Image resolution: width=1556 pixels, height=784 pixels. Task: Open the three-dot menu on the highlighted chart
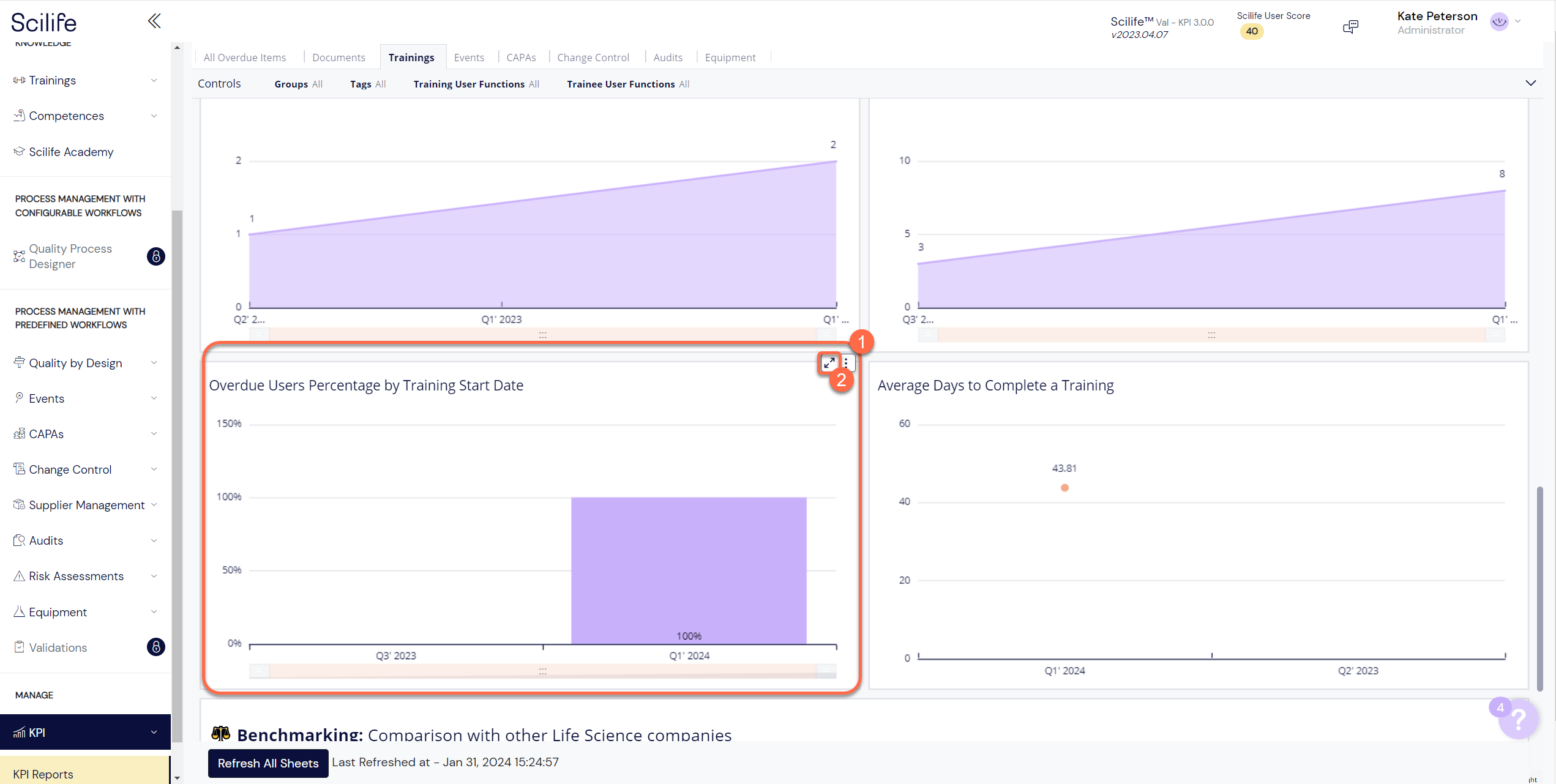click(847, 362)
